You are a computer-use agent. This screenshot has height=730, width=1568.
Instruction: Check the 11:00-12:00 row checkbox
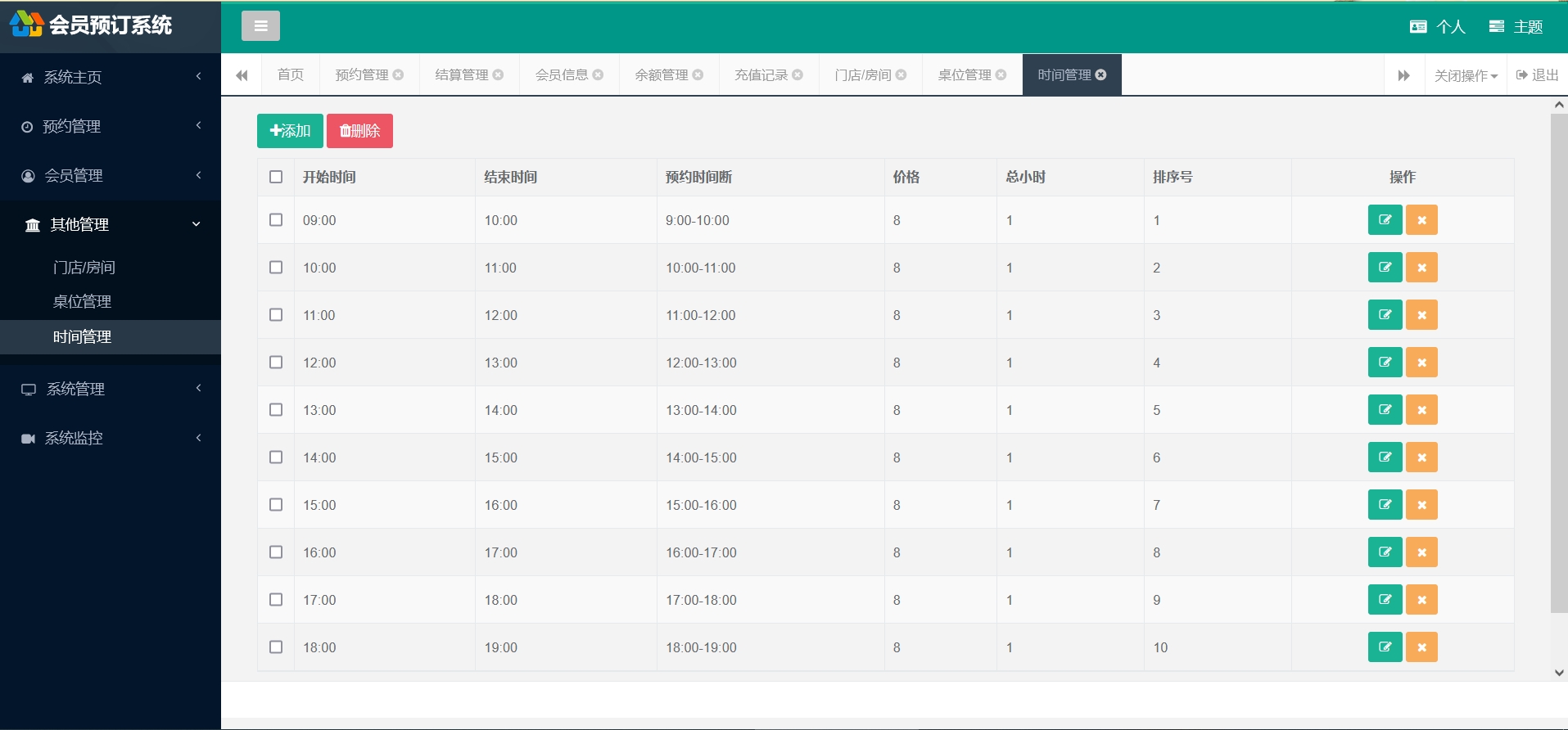[x=276, y=315]
